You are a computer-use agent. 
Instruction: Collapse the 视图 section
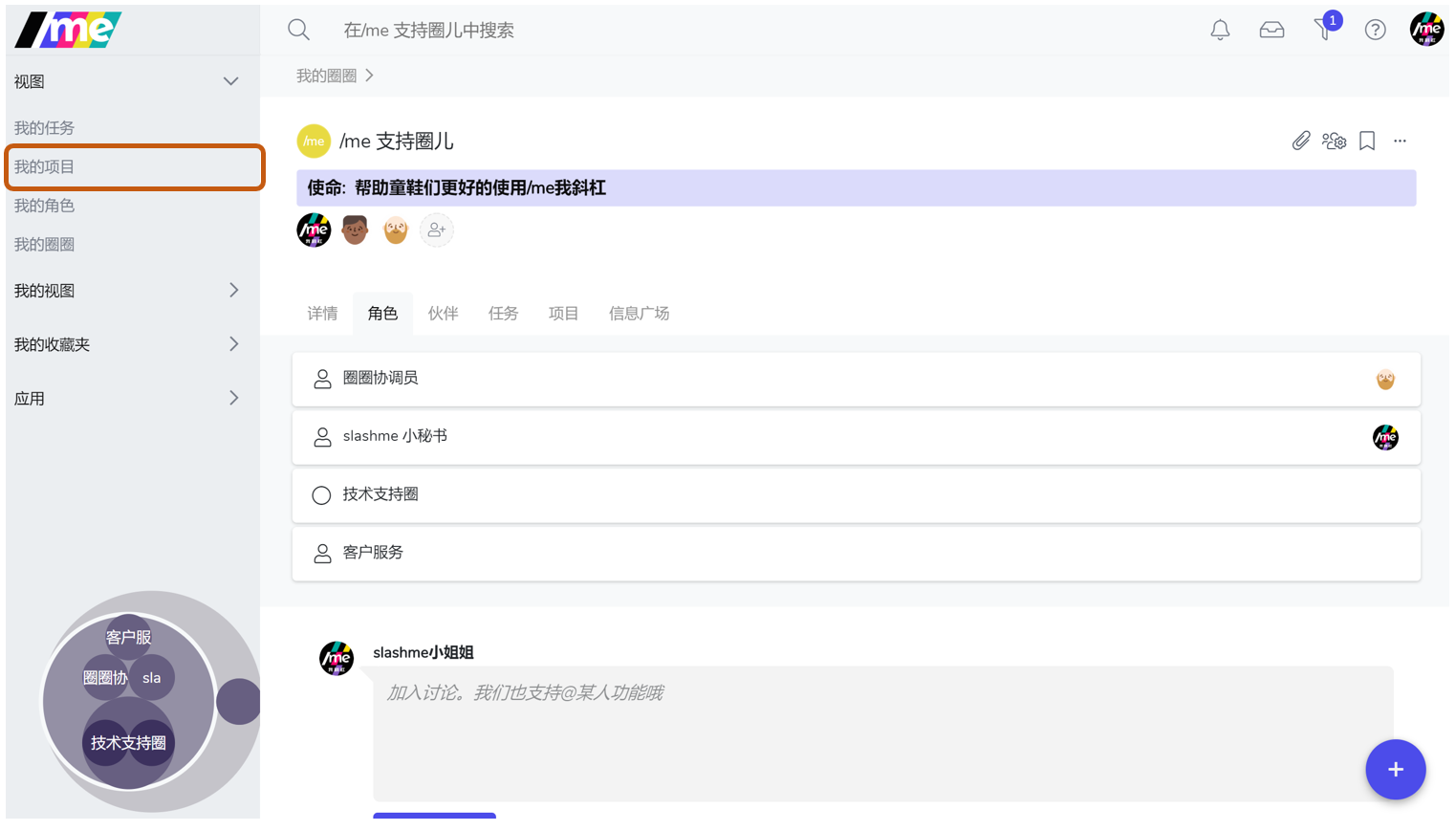230,81
